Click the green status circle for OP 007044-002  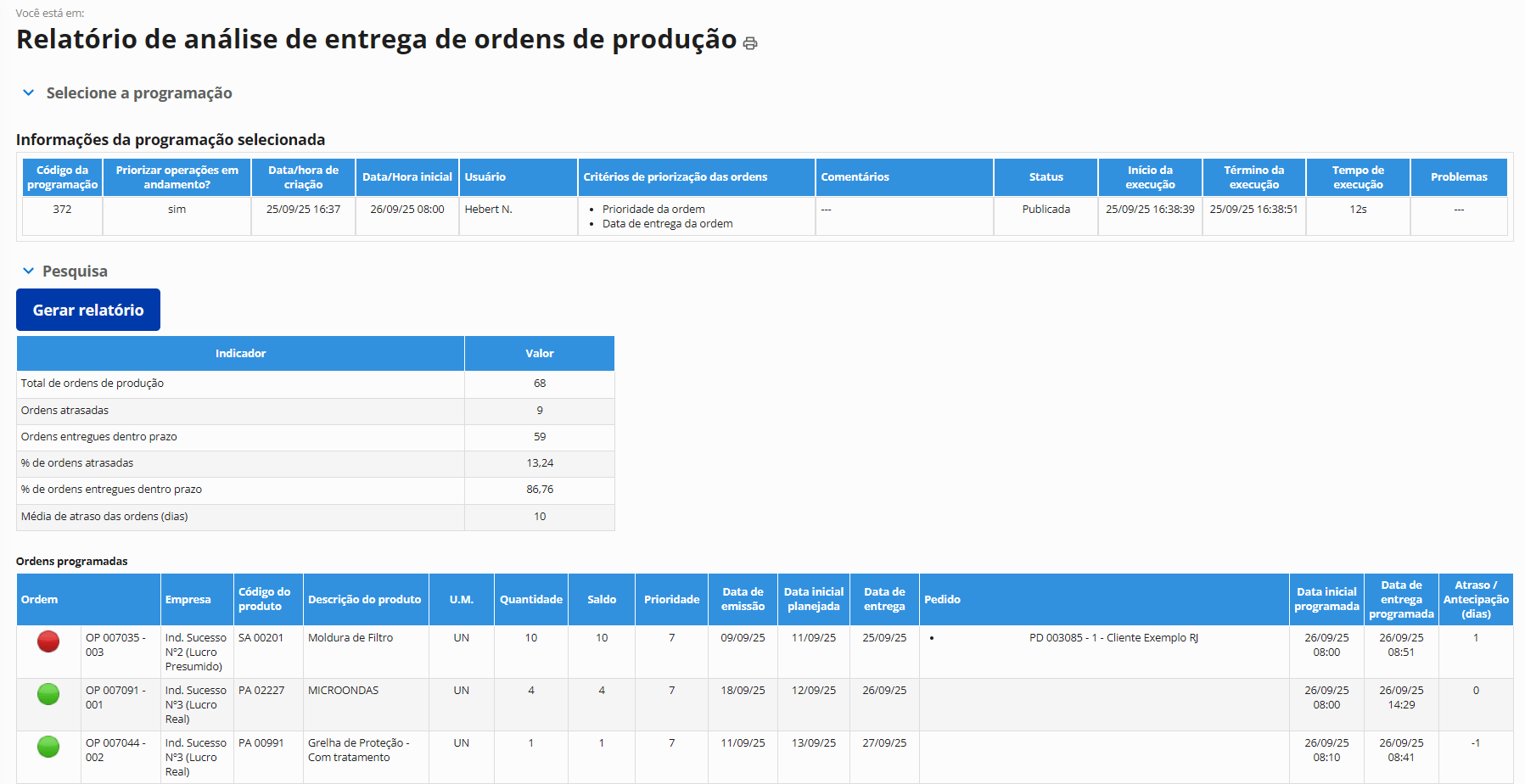pyautogui.click(x=48, y=747)
